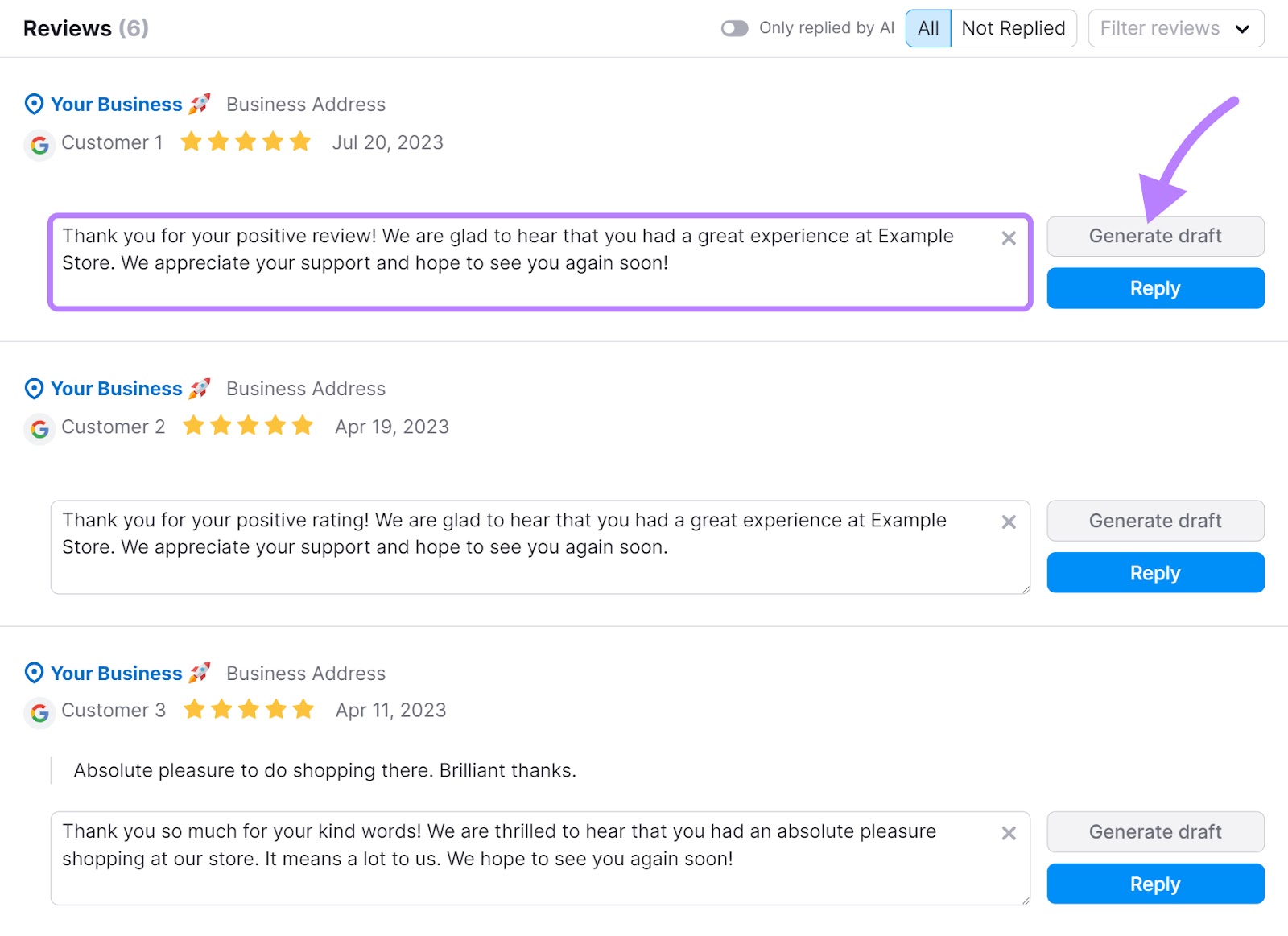Enable the Only replied by AI toggle

(734, 27)
